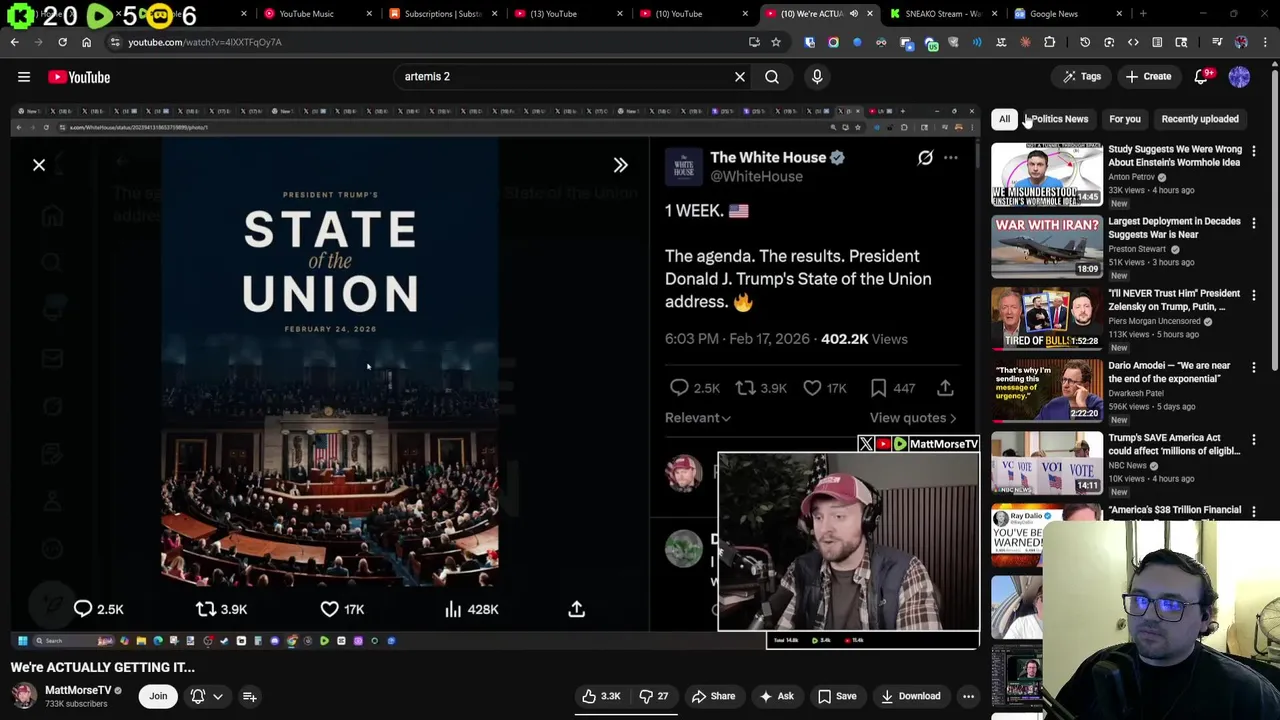Bookmark this page with the star icon
1280x720 pixels.
[775, 42]
